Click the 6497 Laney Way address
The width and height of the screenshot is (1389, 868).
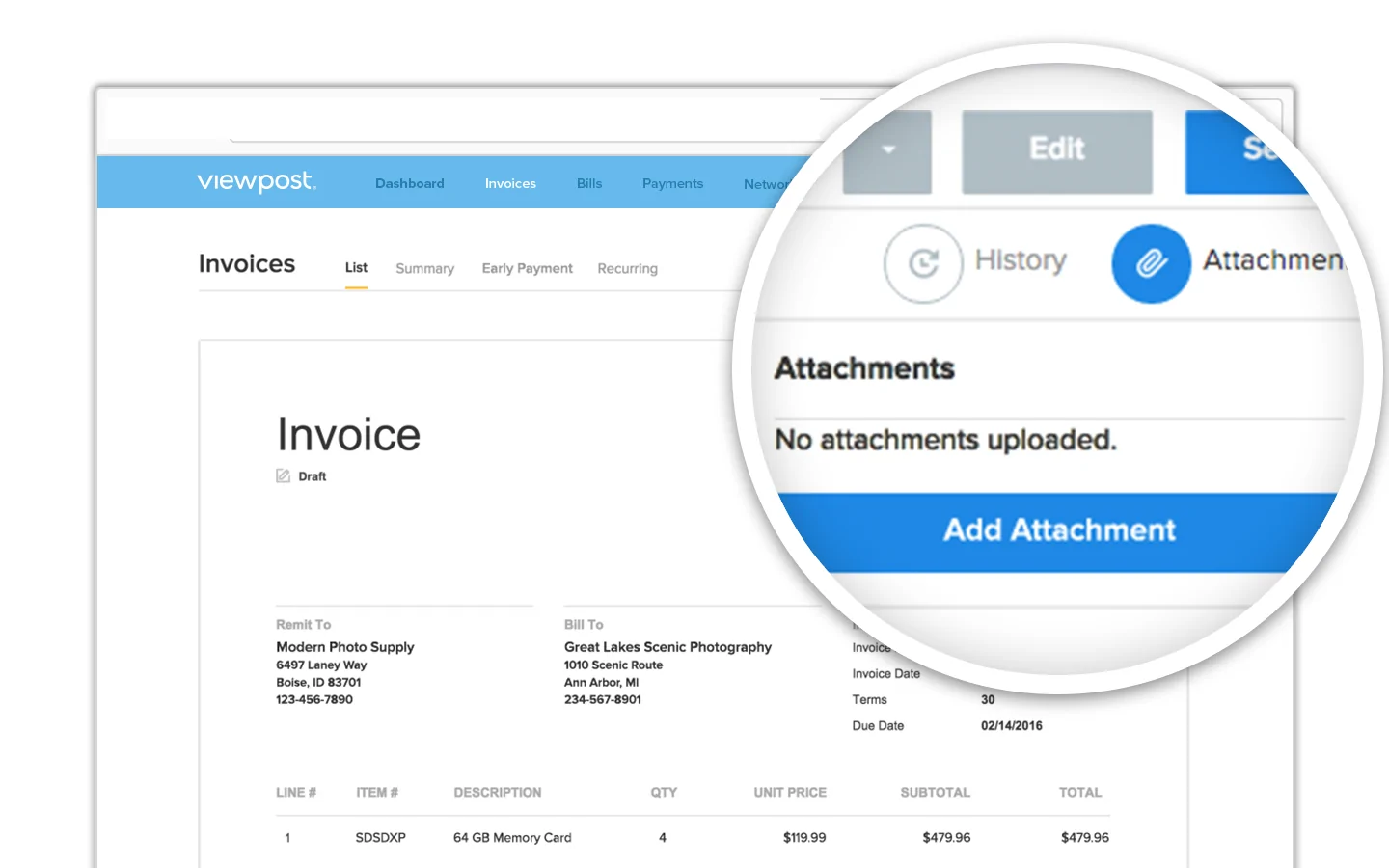click(x=321, y=665)
